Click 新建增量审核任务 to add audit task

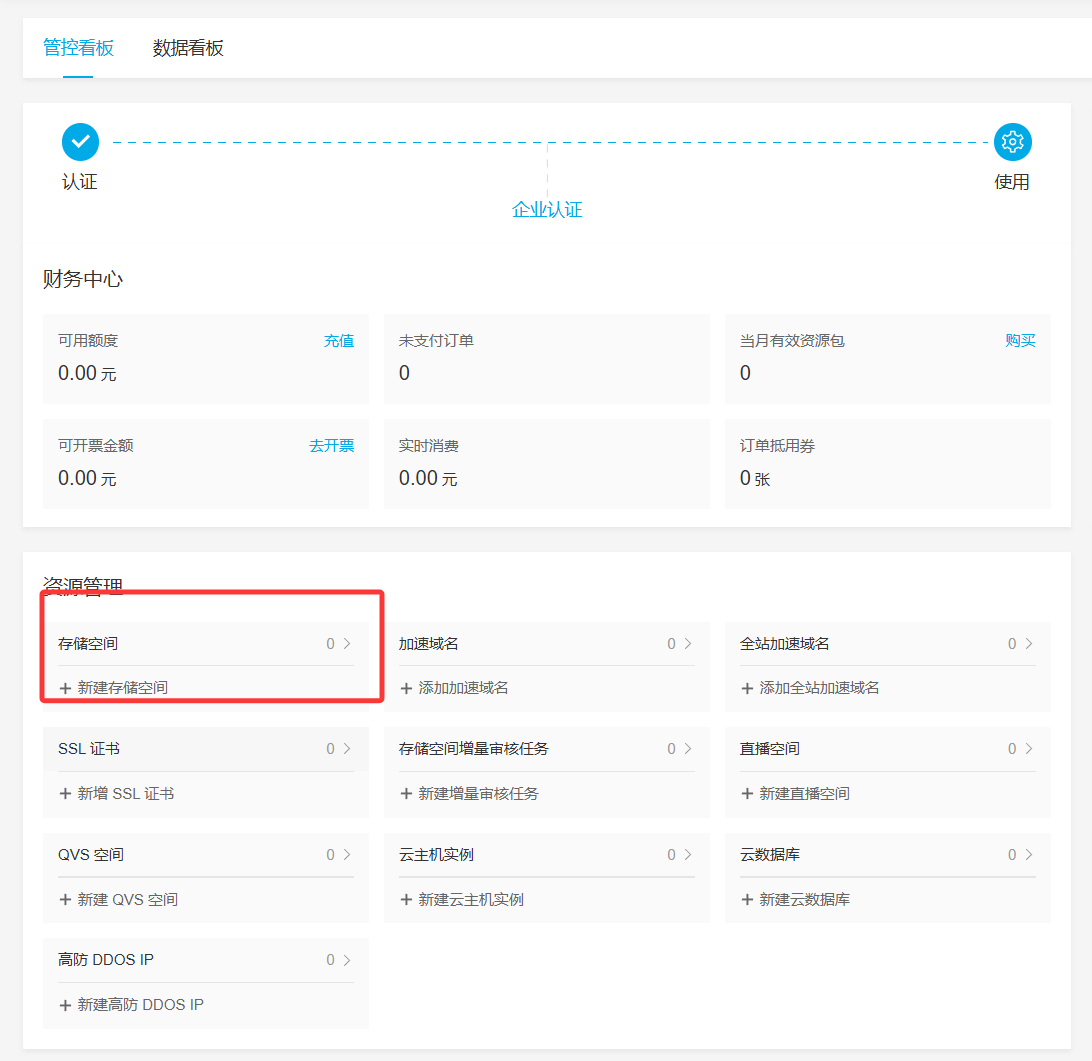[478, 793]
